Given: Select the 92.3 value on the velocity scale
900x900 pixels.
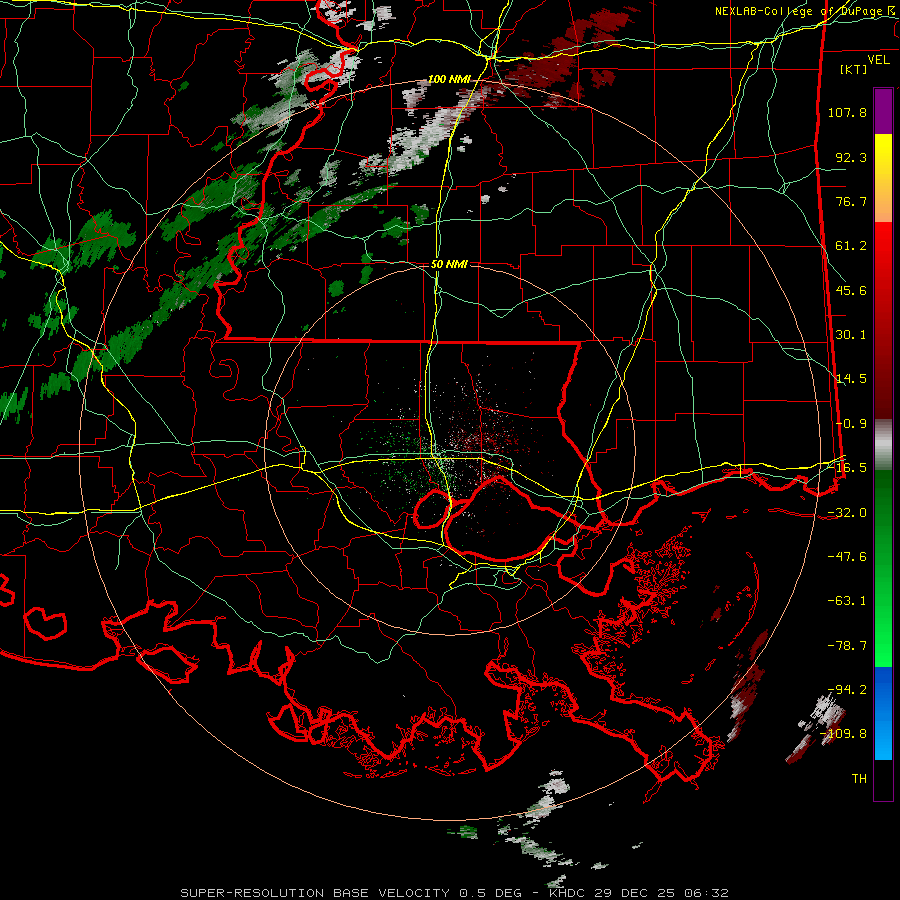Looking at the screenshot, I should click(x=851, y=157).
